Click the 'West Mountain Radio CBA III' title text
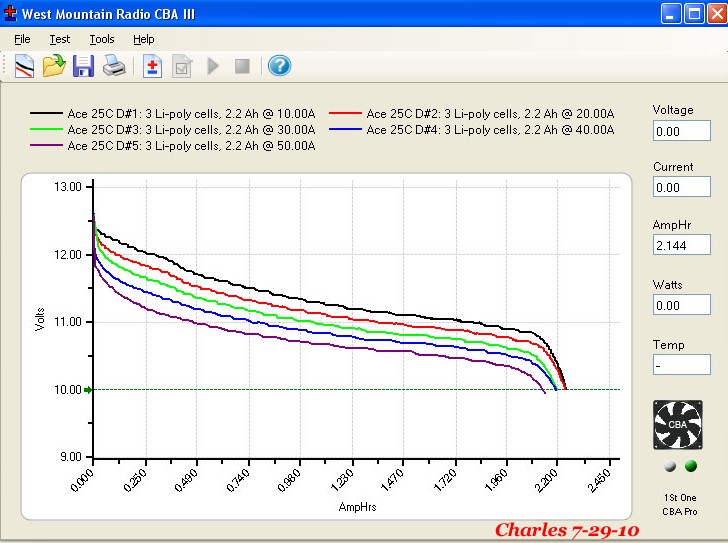Viewport: 728px width, 543px height. point(108,14)
